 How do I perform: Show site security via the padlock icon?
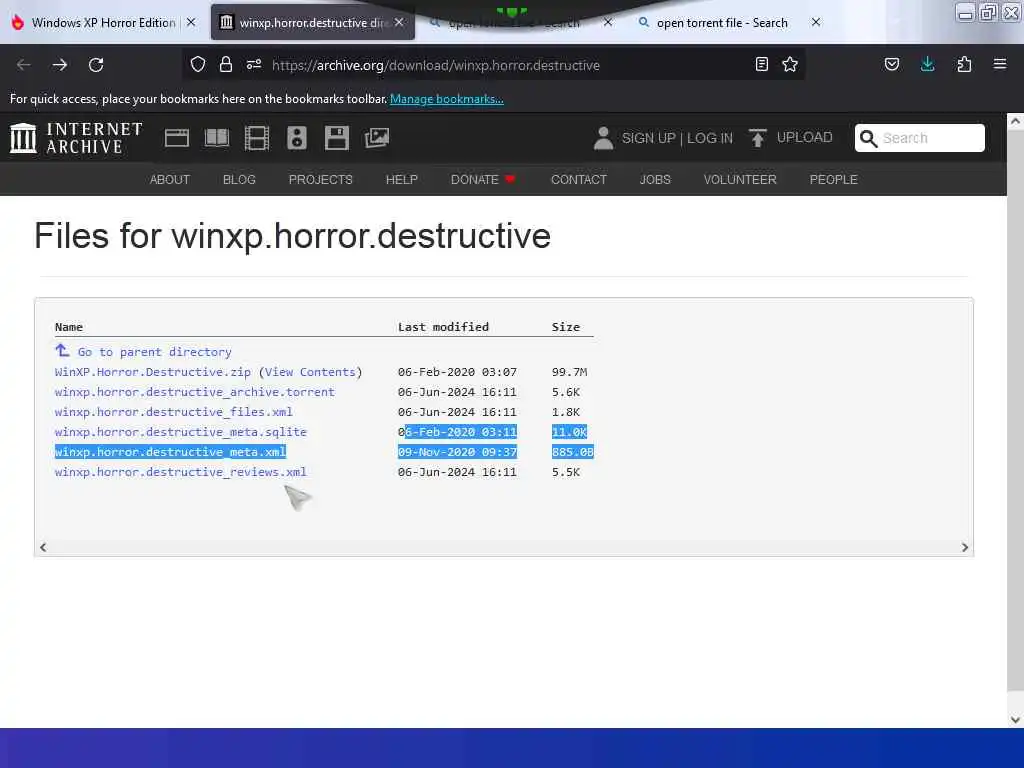click(226, 64)
